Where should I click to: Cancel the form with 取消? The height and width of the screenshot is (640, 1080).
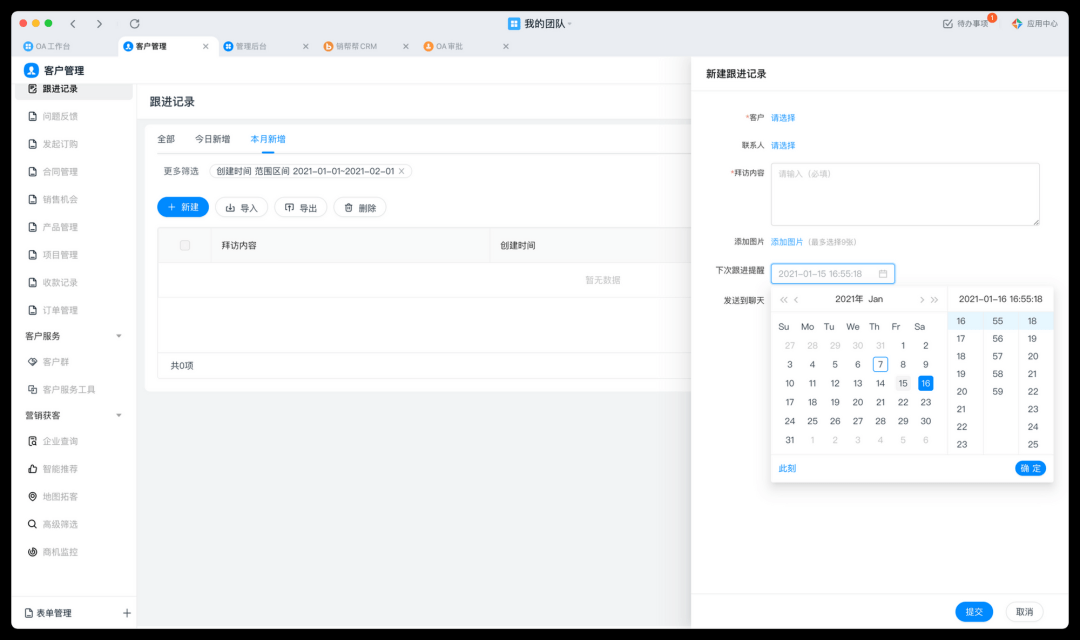tap(1024, 612)
